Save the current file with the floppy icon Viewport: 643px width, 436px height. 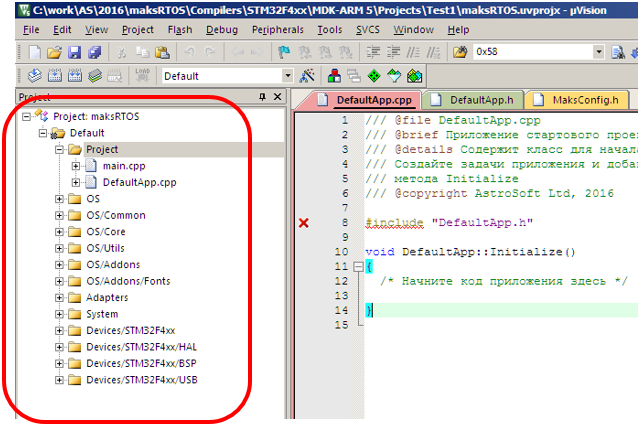[74, 52]
